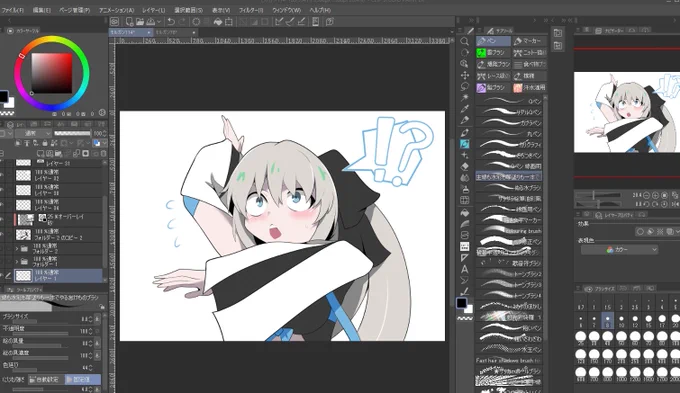This screenshot has width=680, height=393.
Task: Toggle border effect circle in Layer Property
Action: [640, 232]
